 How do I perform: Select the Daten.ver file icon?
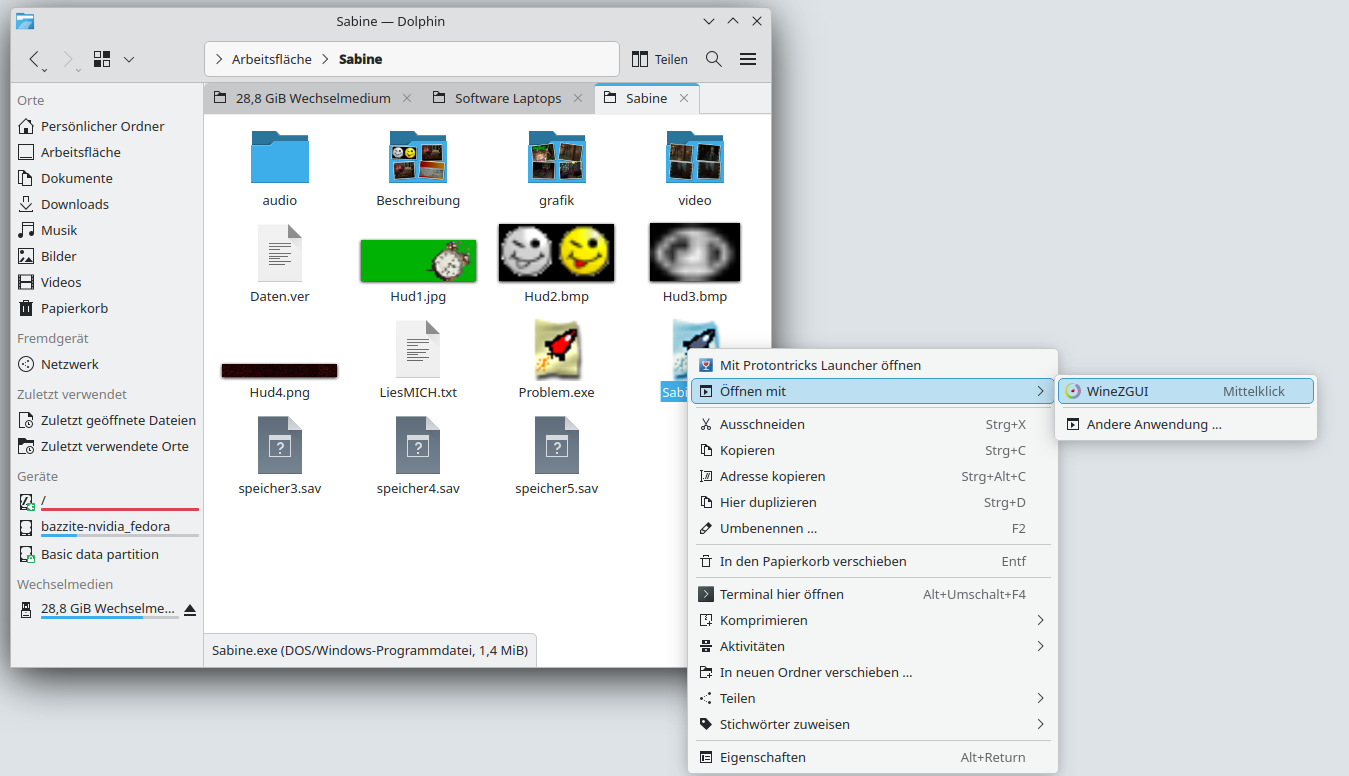(279, 253)
